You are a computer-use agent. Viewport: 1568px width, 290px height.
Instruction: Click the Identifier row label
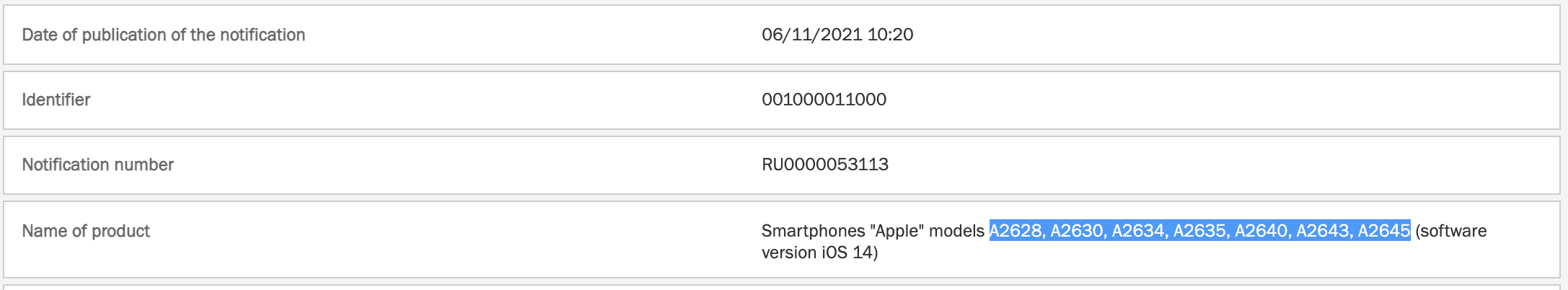click(56, 100)
